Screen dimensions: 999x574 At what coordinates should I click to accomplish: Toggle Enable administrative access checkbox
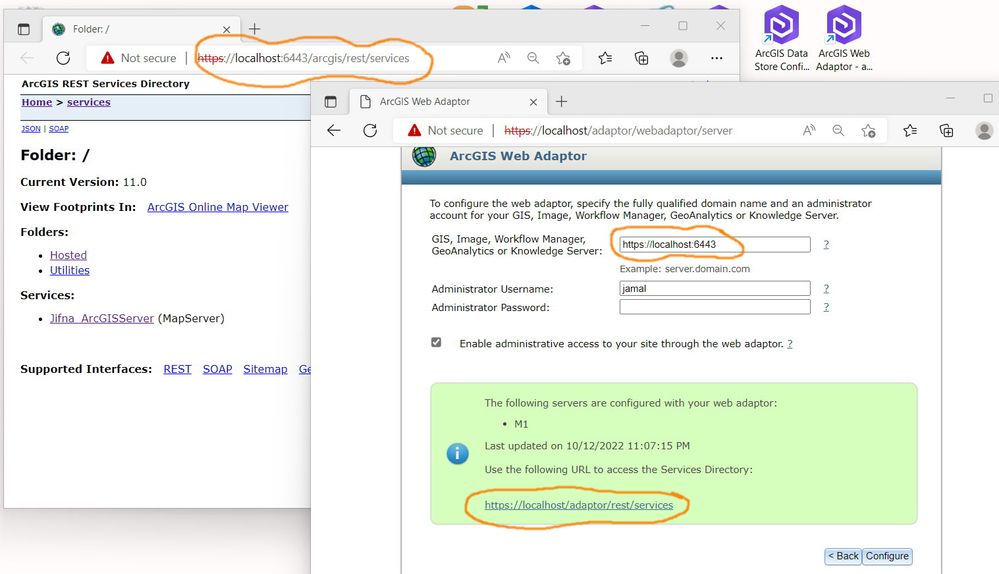436,343
